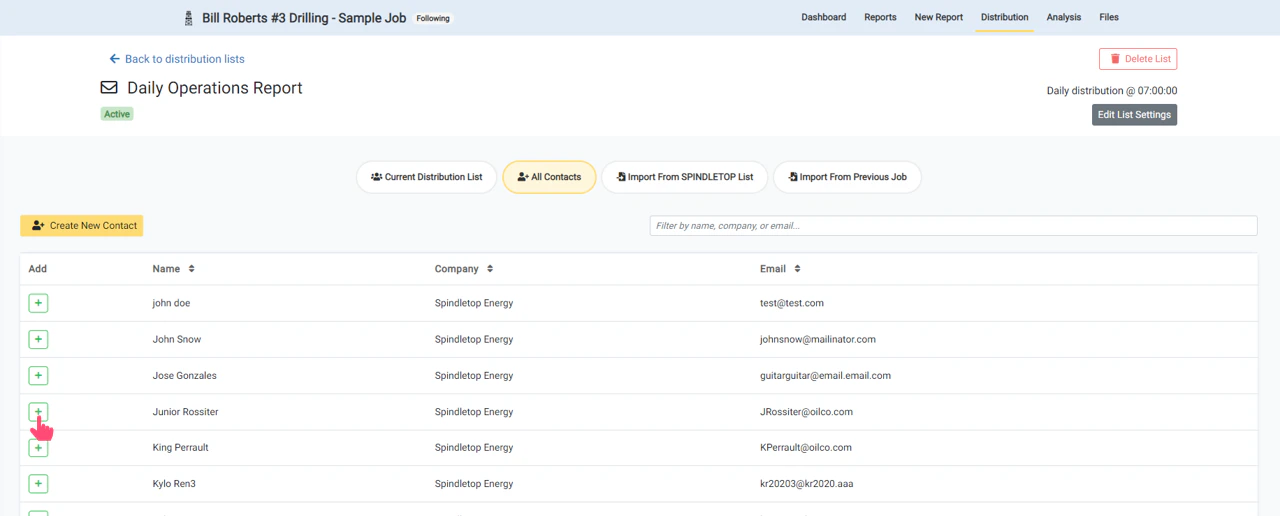
Task: Click the Create New Contact button
Action: coord(82,226)
